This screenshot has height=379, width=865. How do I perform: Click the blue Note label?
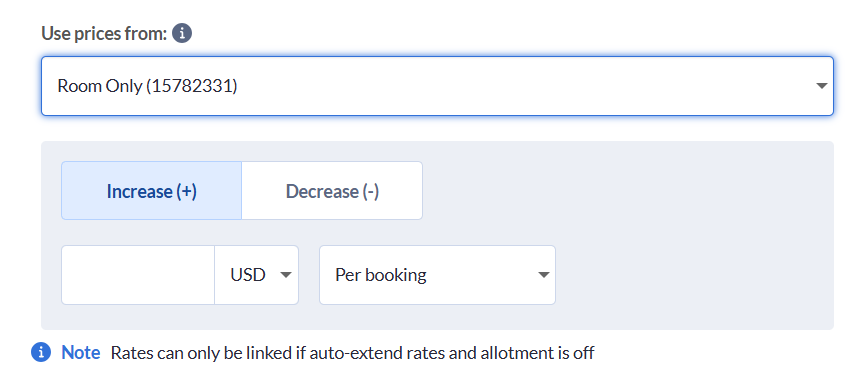click(x=81, y=352)
